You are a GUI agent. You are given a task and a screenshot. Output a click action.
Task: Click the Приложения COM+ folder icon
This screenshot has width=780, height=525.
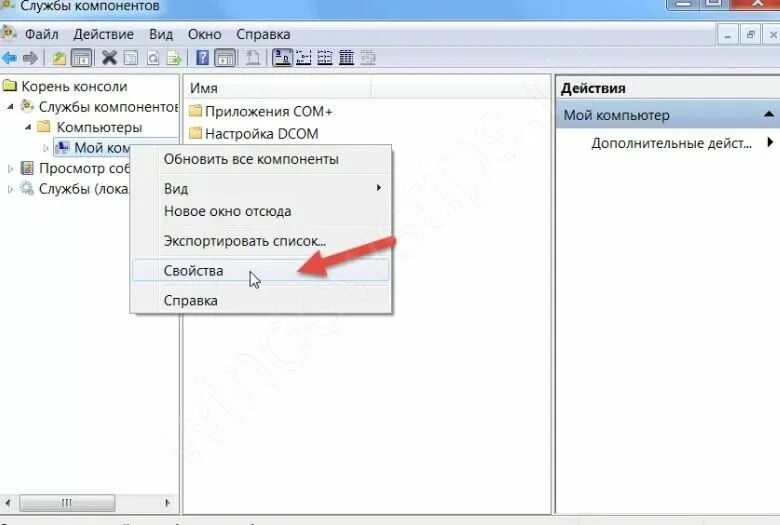pos(195,110)
